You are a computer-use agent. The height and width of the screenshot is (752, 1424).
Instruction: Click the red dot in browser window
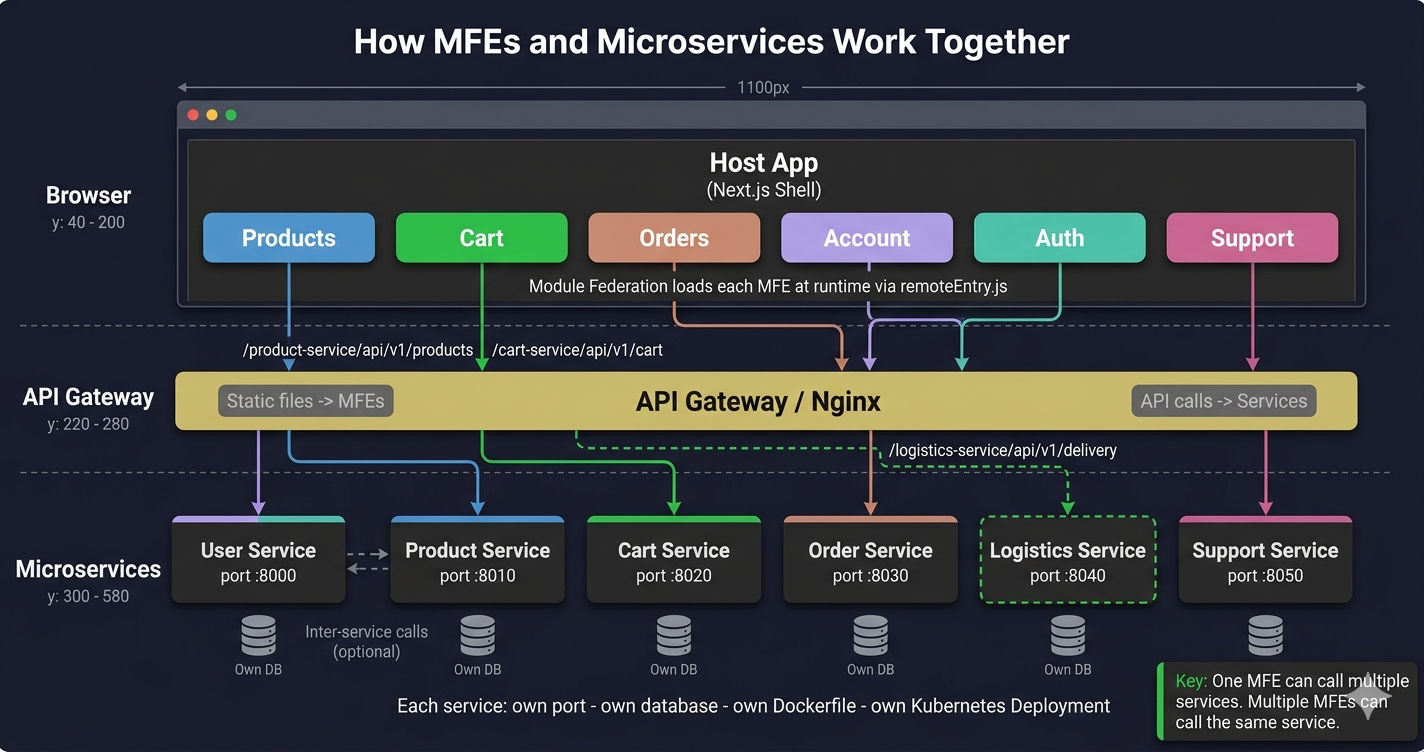click(194, 115)
